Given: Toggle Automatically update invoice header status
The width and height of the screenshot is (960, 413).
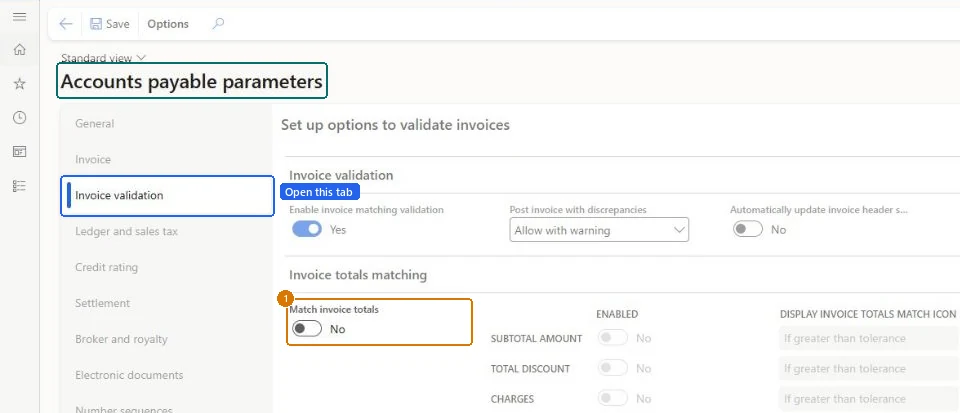Looking at the screenshot, I should pyautogui.click(x=748, y=229).
